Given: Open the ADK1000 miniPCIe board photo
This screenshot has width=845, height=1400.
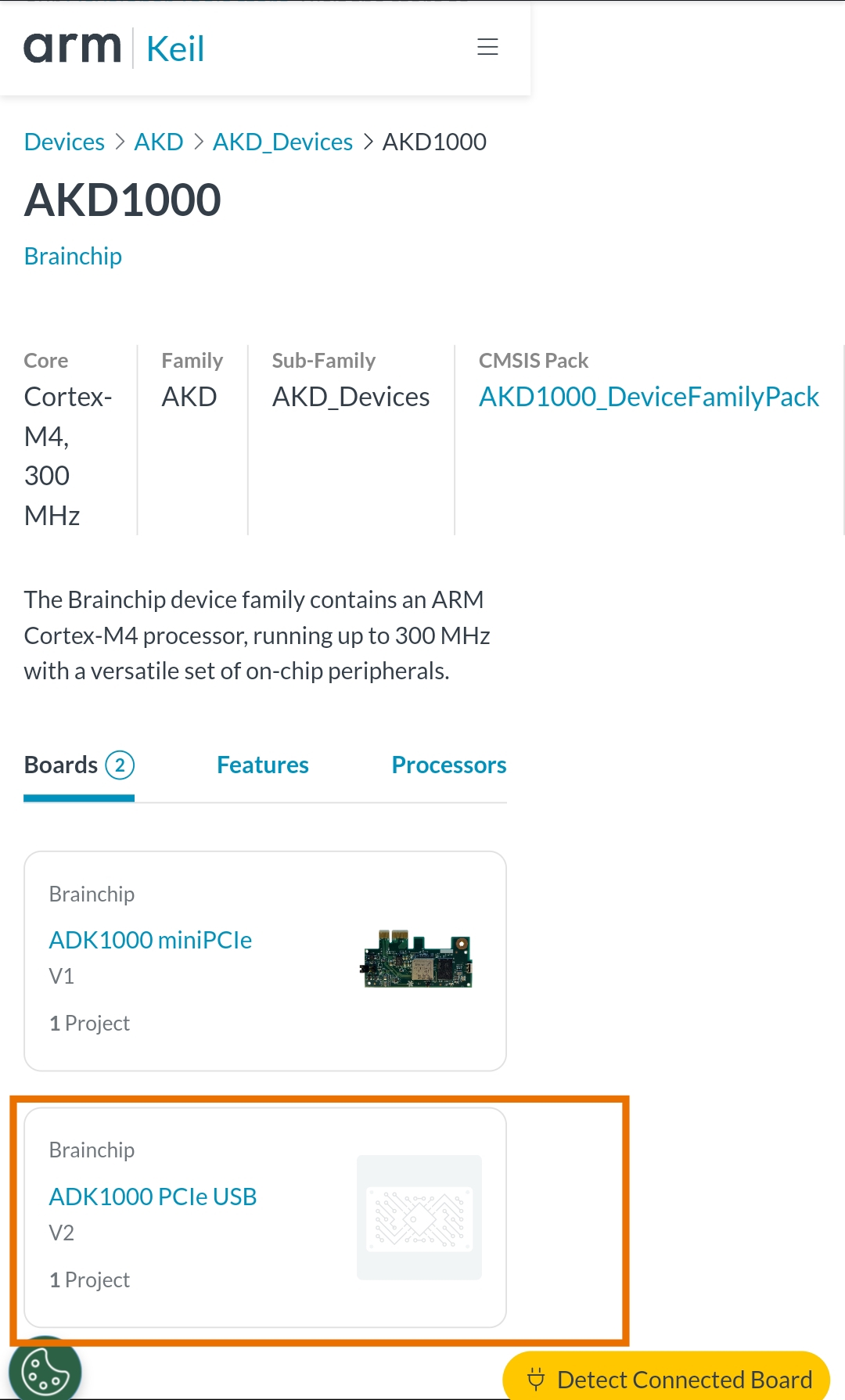Looking at the screenshot, I should (418, 960).
